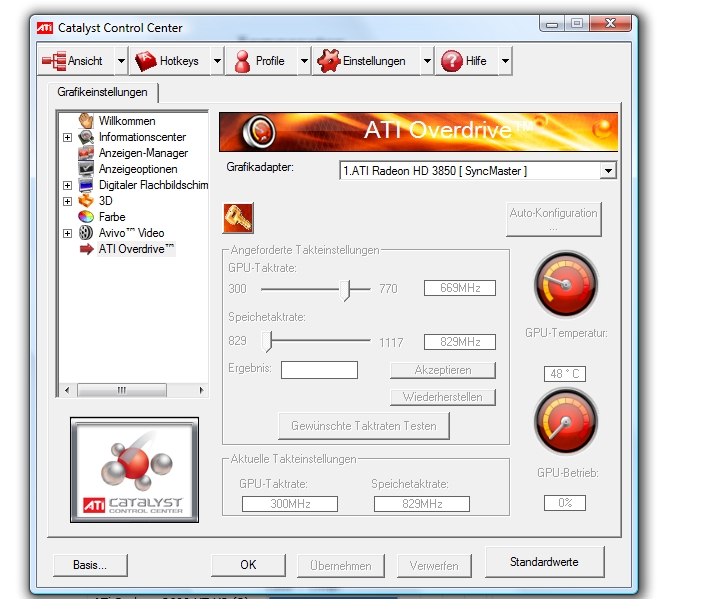
Task: Select Farbe in the tree
Action: pos(112,217)
